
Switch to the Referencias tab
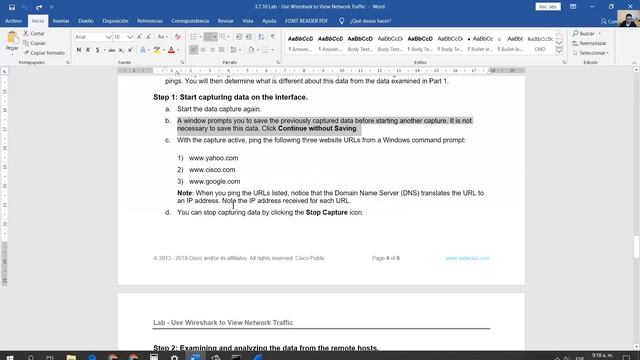(x=150, y=21)
